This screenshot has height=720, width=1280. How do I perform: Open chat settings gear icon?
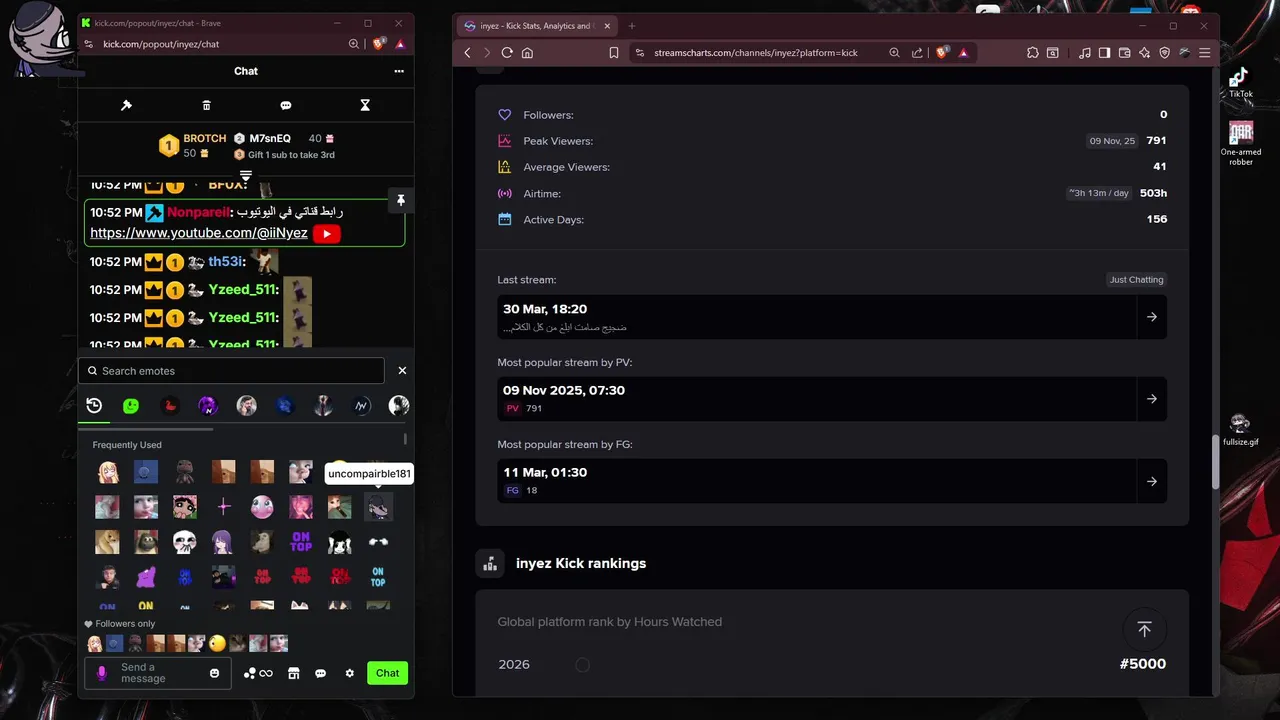(x=349, y=673)
